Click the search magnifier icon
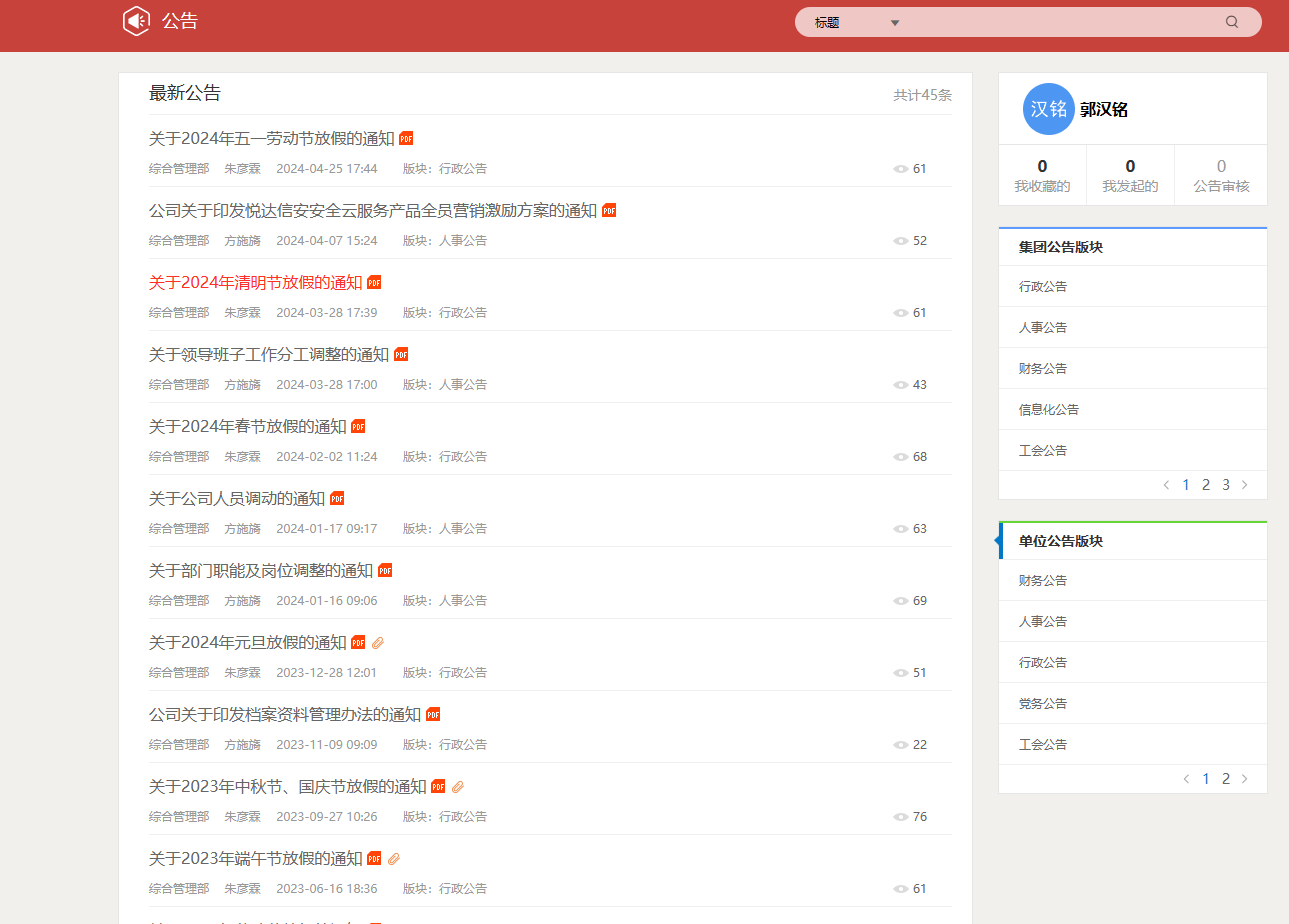1289x924 pixels. [x=1232, y=22]
